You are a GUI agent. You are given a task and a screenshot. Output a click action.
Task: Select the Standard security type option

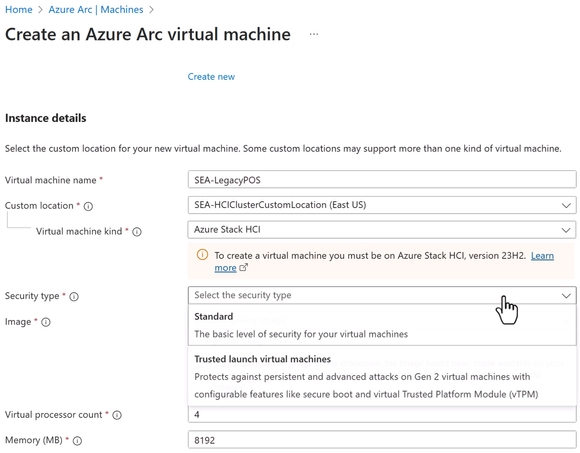382,325
